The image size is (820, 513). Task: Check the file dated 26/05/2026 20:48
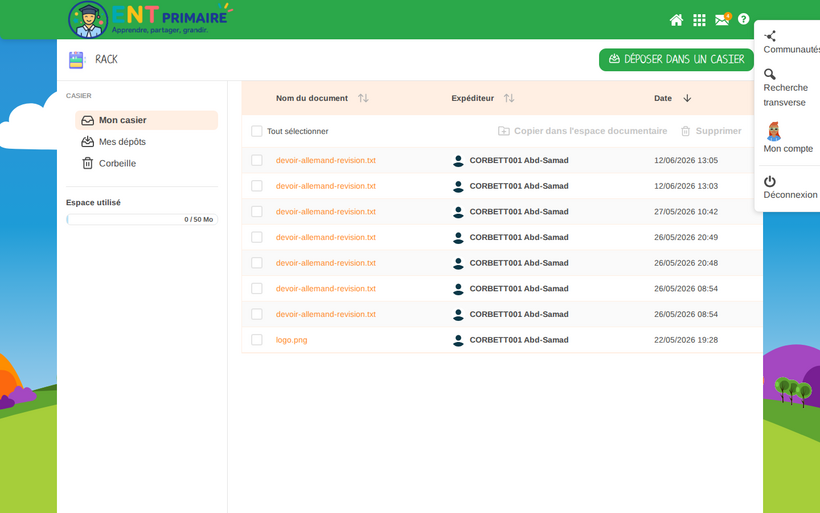(x=257, y=263)
